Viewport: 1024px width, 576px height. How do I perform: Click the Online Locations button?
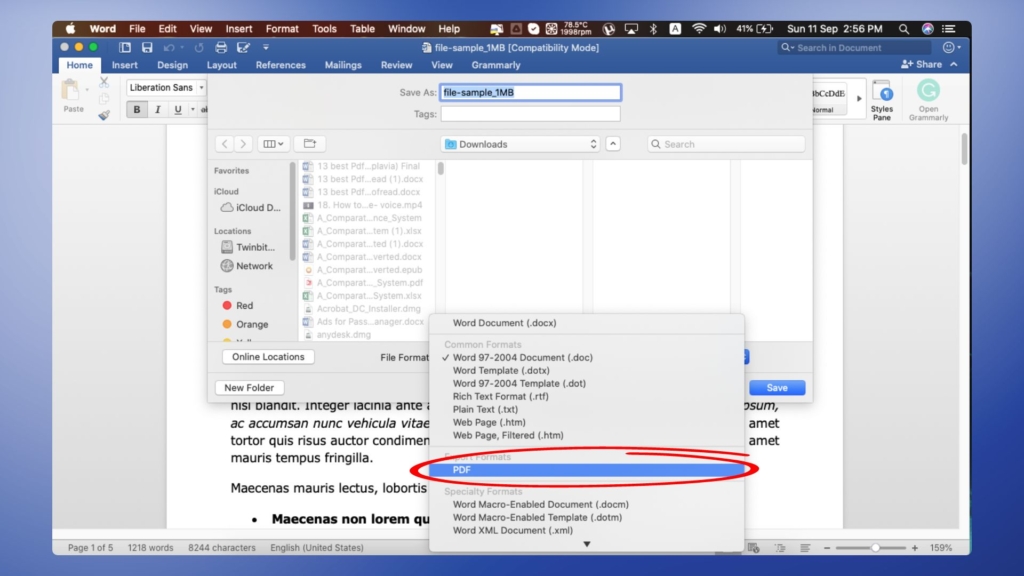268,357
